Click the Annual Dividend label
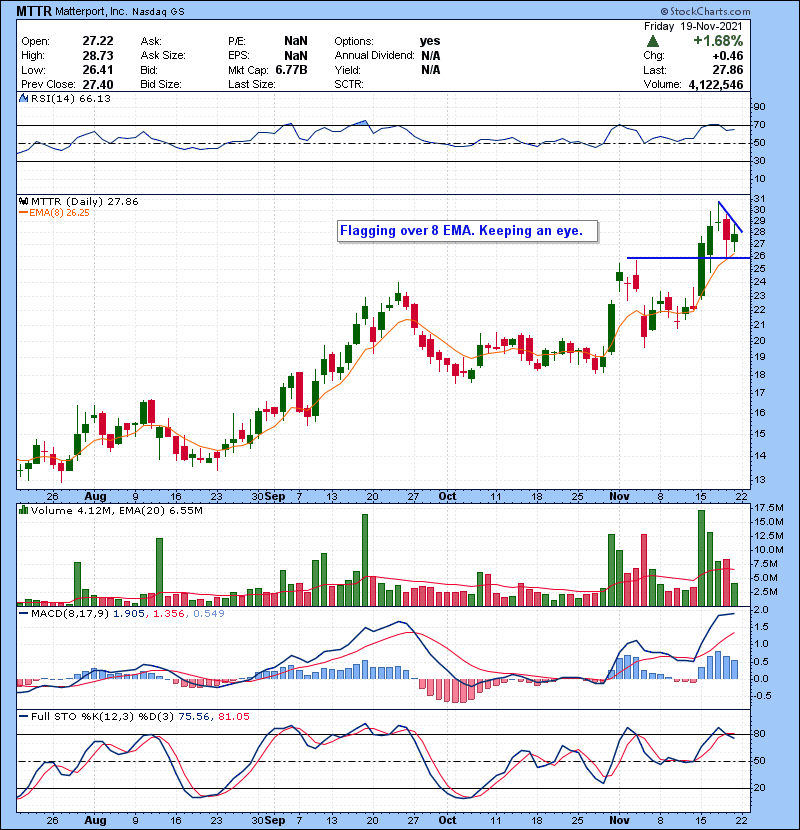This screenshot has height=830, width=800. coord(374,56)
